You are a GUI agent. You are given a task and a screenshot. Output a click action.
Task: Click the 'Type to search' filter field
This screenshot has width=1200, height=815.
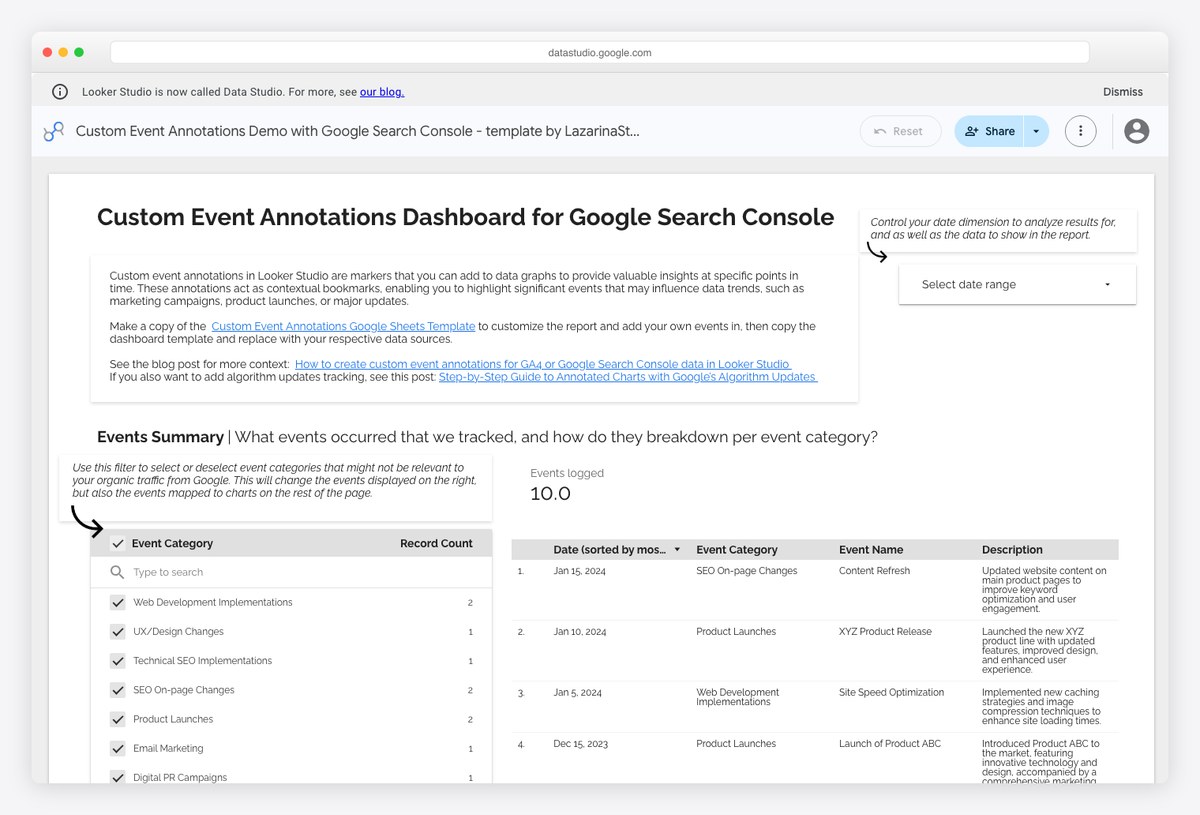point(291,572)
